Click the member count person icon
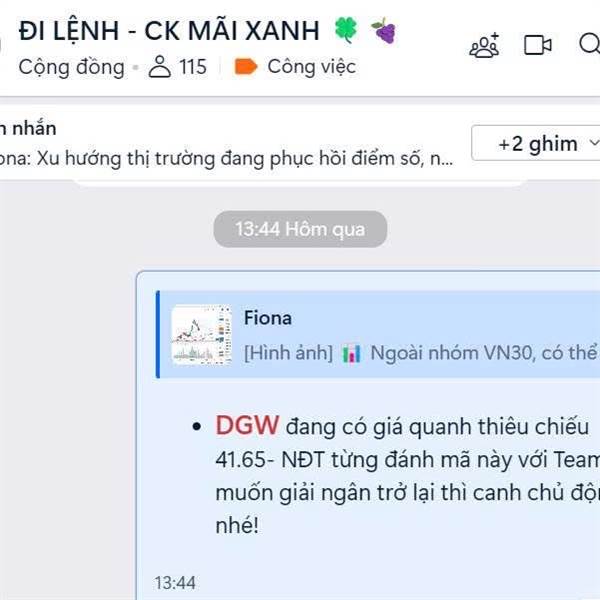The height and width of the screenshot is (600, 600). [160, 67]
